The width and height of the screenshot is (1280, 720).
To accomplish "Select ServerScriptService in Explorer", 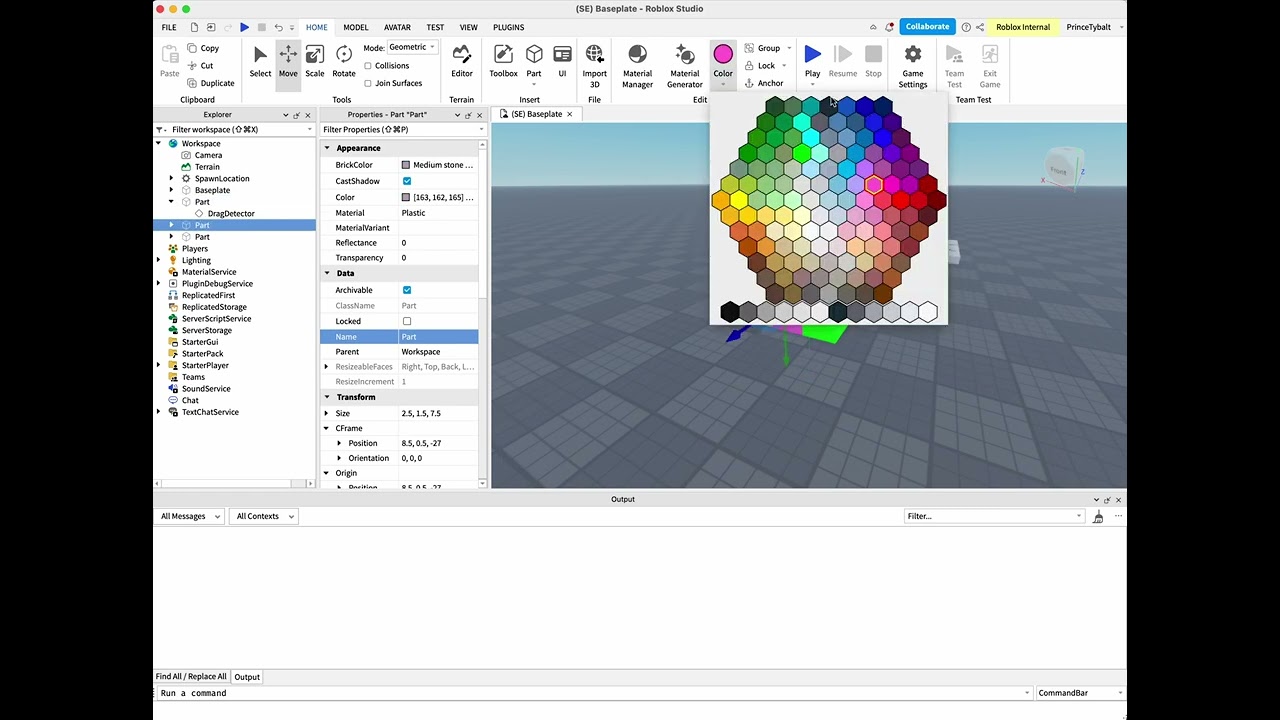I will click(216, 319).
